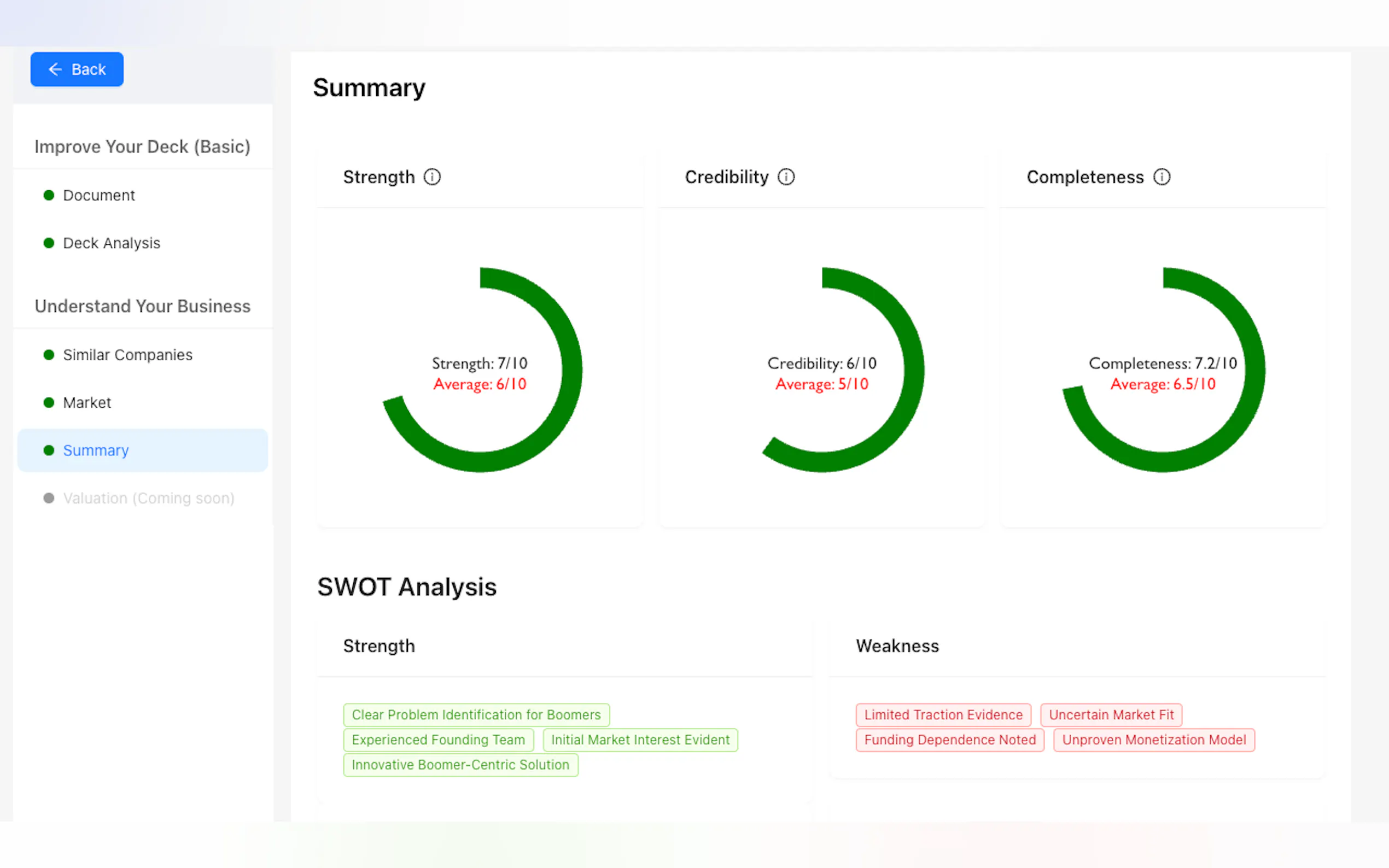Click 'Clear Problem Identification for Boomers' tag
Screen dimensions: 1389x868
476,715
